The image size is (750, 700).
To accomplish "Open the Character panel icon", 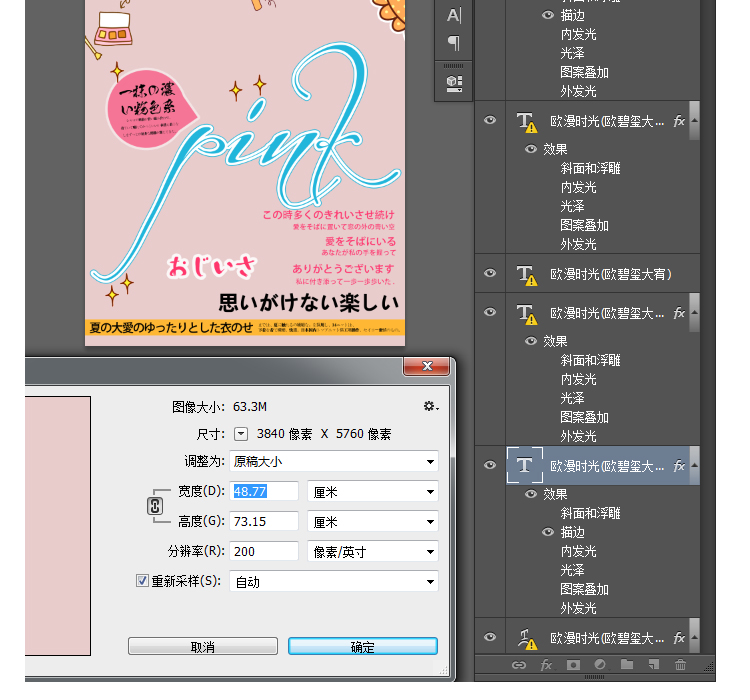I will (454, 16).
